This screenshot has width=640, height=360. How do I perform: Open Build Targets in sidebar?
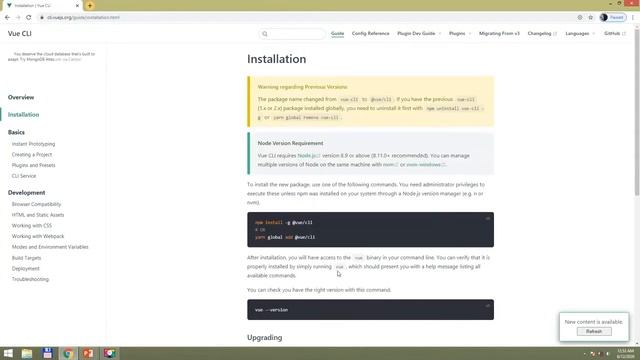tap(27, 258)
